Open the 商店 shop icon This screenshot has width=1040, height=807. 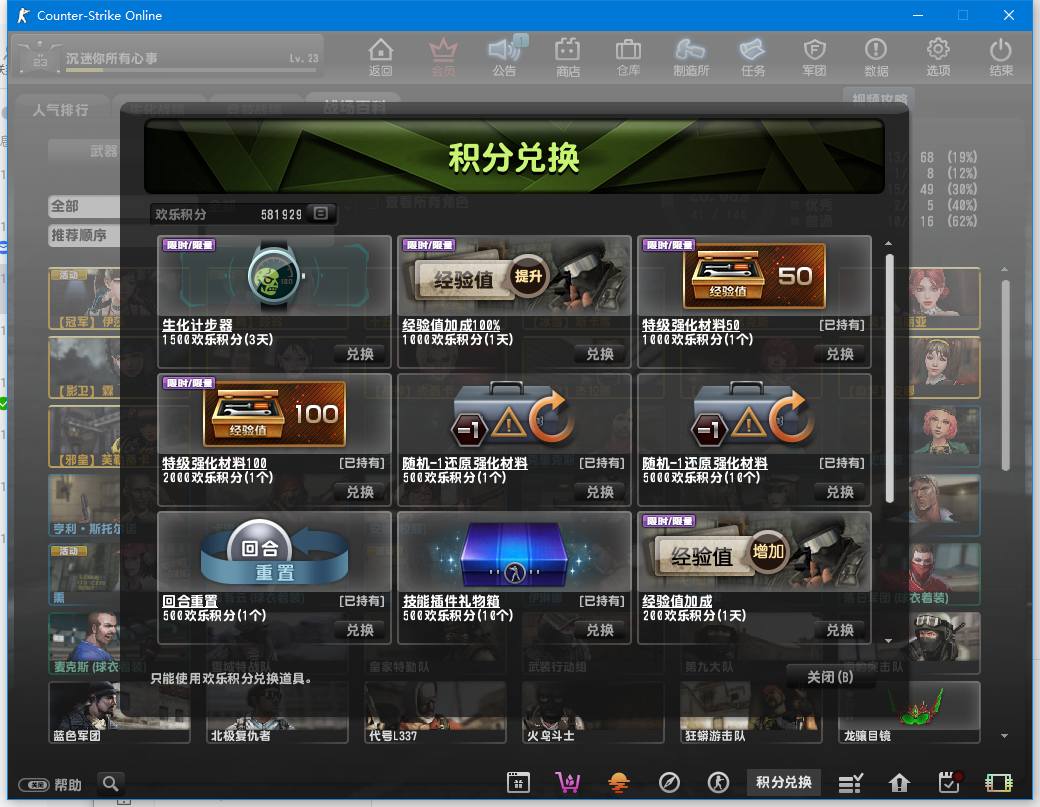(567, 56)
